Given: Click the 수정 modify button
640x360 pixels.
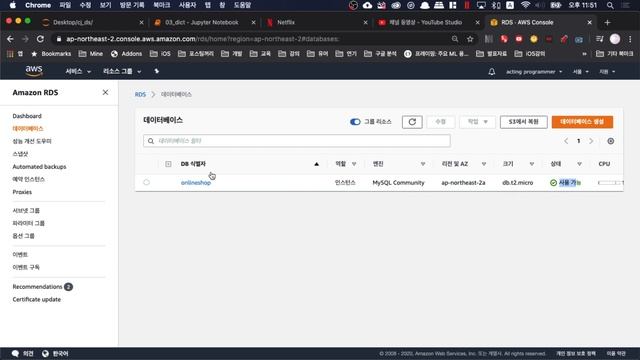Looking at the screenshot, I should click(x=440, y=122).
